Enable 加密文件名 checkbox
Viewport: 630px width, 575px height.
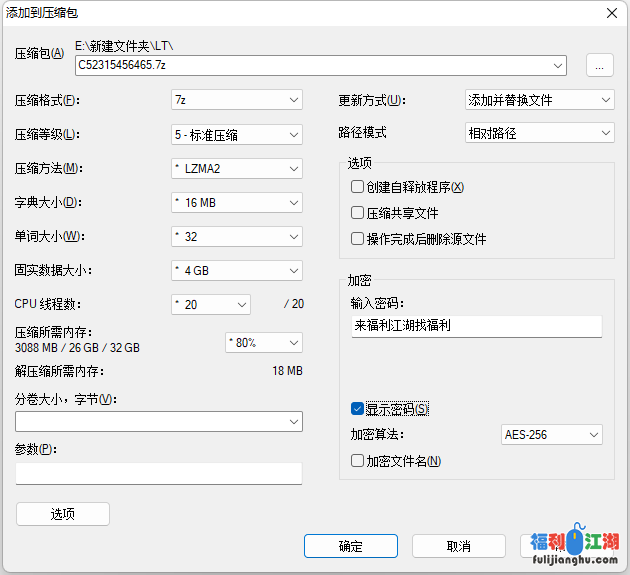(x=357, y=461)
